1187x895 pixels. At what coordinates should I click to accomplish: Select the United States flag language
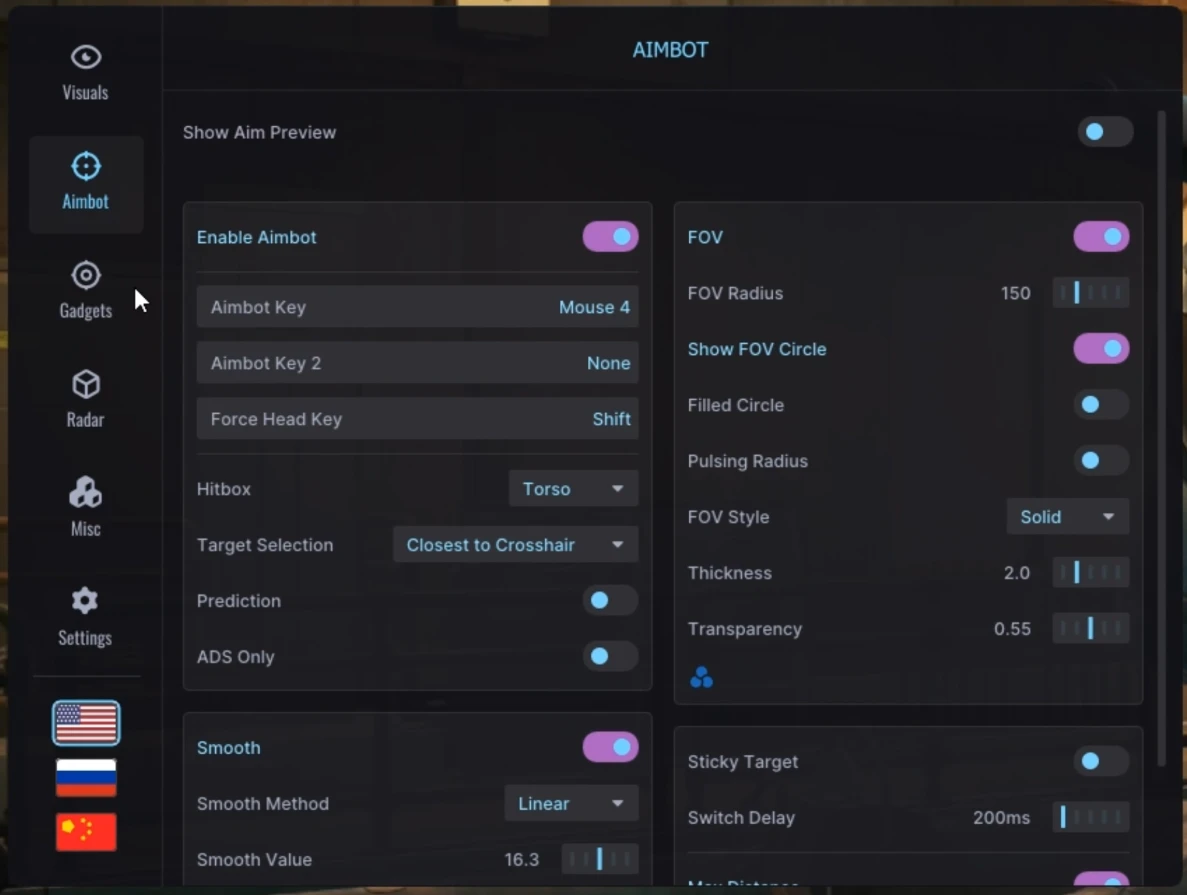click(86, 723)
